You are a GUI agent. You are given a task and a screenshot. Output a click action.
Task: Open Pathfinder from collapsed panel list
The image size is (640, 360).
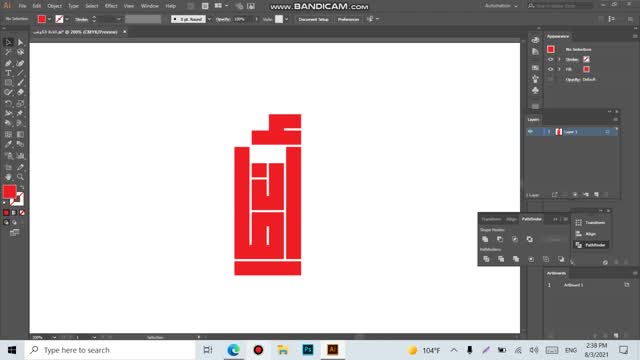click(591, 245)
